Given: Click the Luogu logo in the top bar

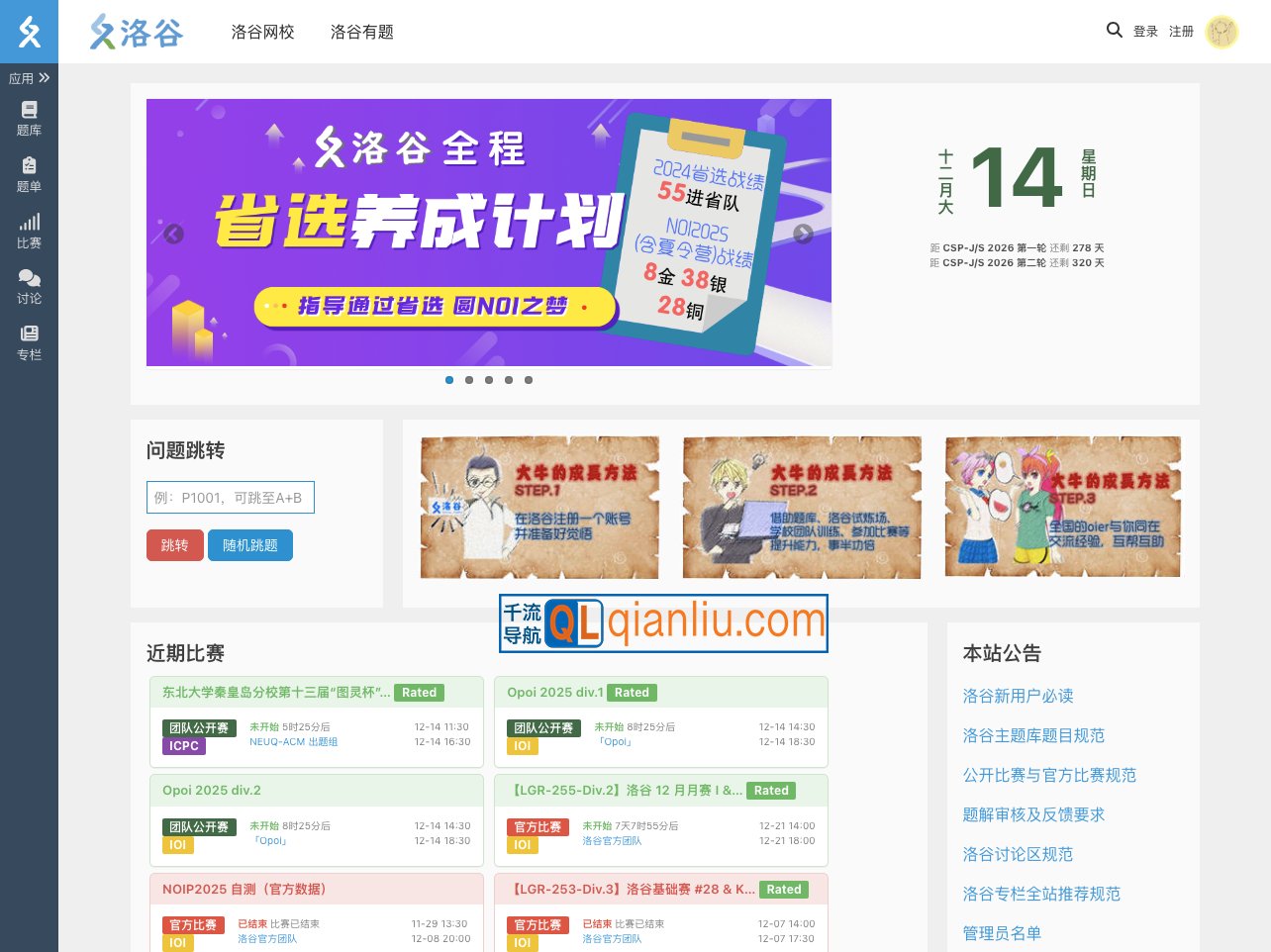Looking at the screenshot, I should click(136, 32).
